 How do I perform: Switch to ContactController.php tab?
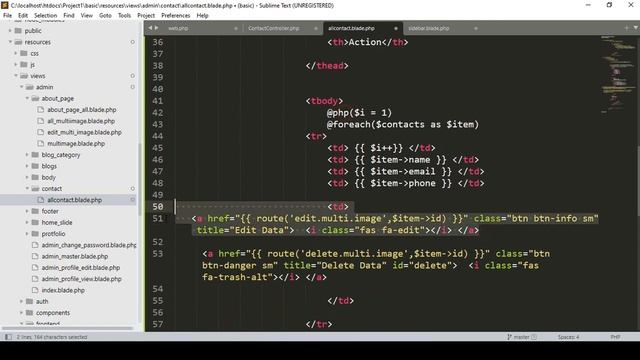pos(273,29)
